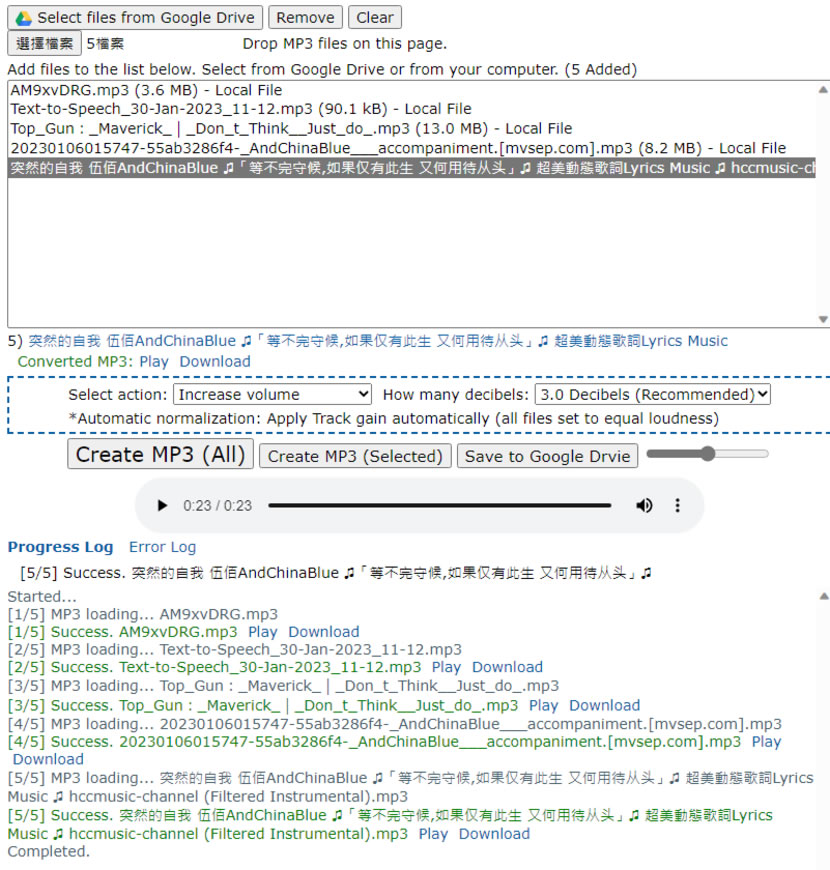Open the Select action dropdown
This screenshot has height=870, width=830.
[x=272, y=394]
